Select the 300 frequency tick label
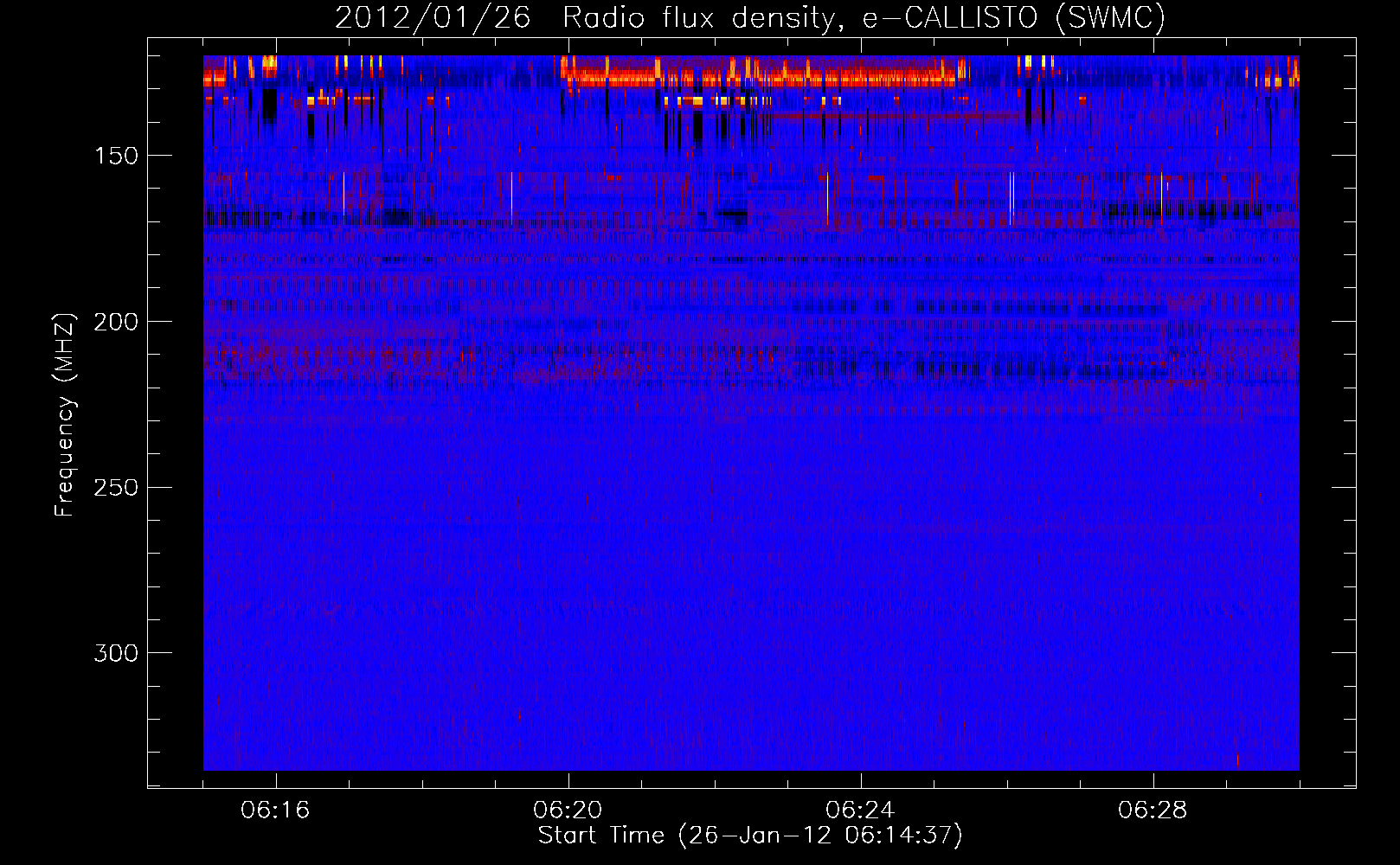The image size is (1400, 865). coord(116,653)
